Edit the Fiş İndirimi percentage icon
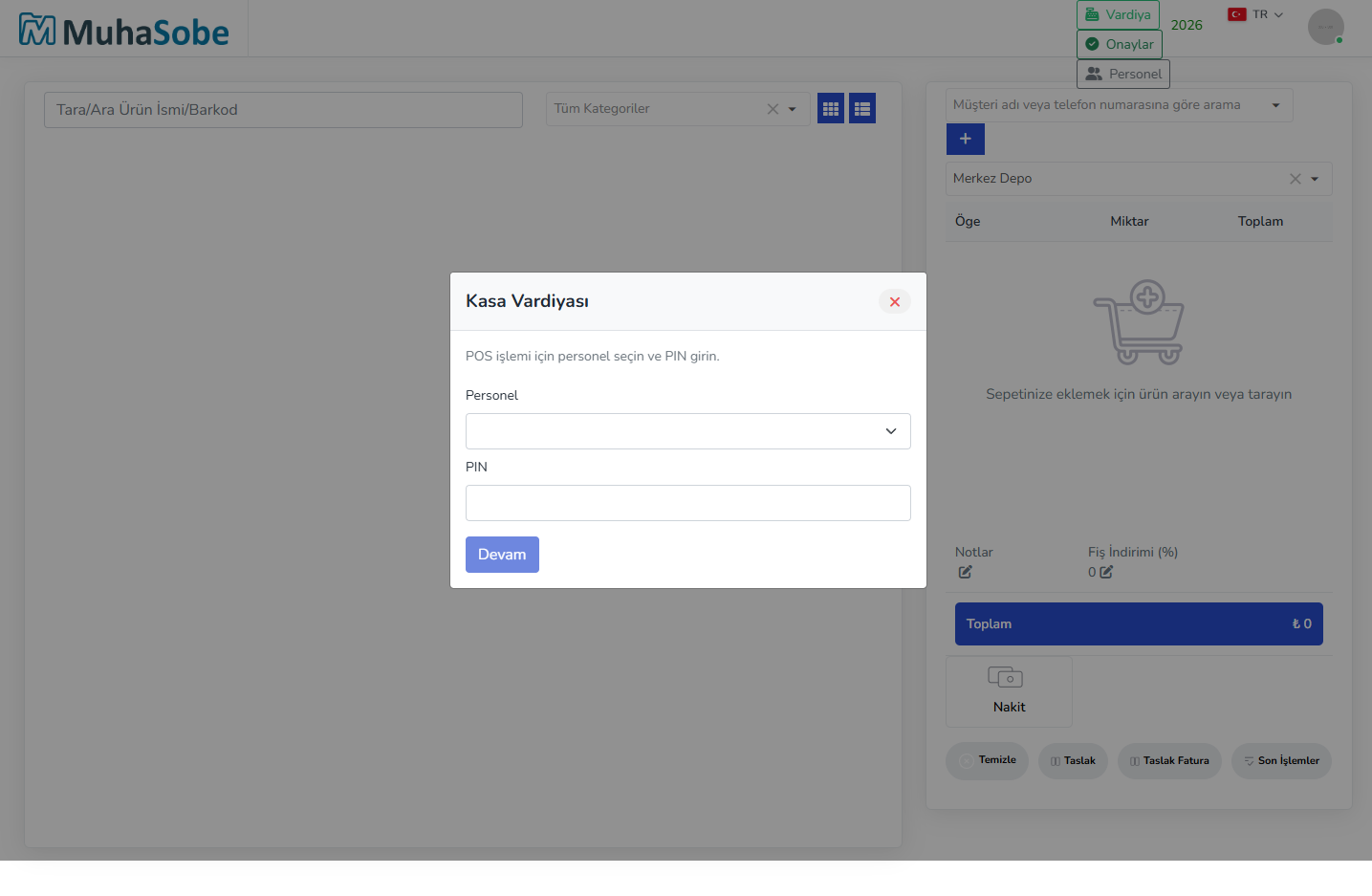This screenshot has width=1372, height=896. click(1106, 572)
